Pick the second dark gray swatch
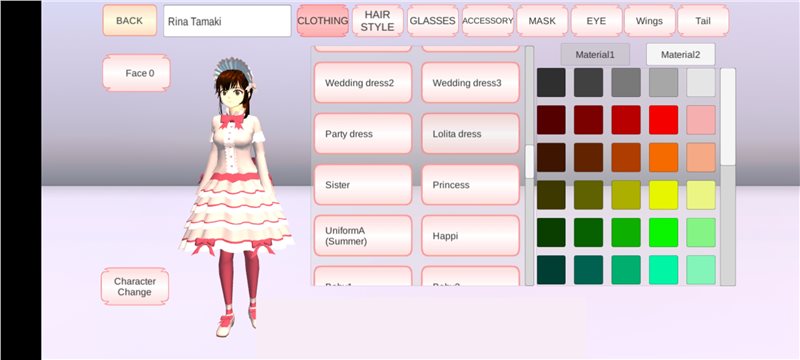The image size is (800, 360). click(588, 83)
